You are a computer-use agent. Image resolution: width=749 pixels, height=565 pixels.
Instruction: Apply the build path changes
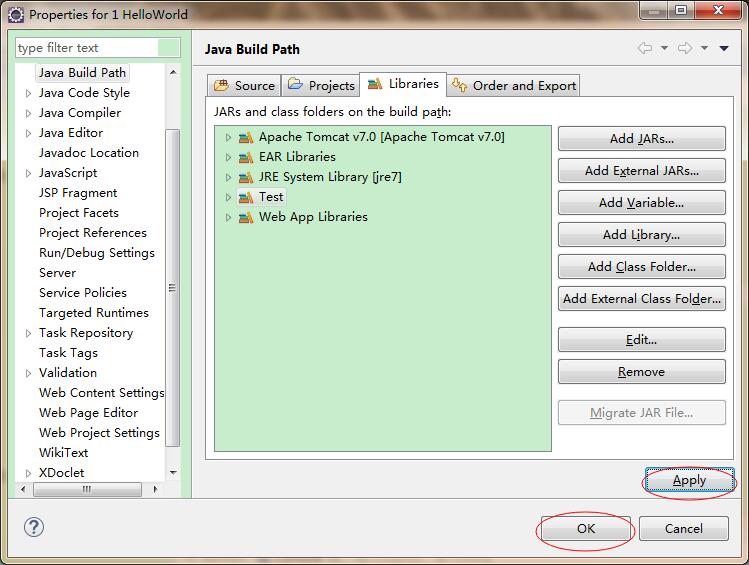coord(689,480)
